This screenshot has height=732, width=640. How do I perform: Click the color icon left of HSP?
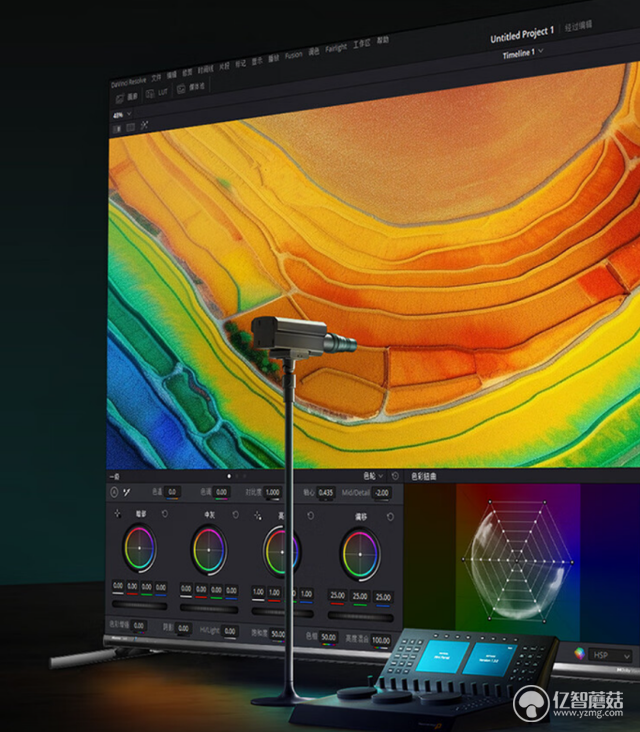tap(579, 653)
